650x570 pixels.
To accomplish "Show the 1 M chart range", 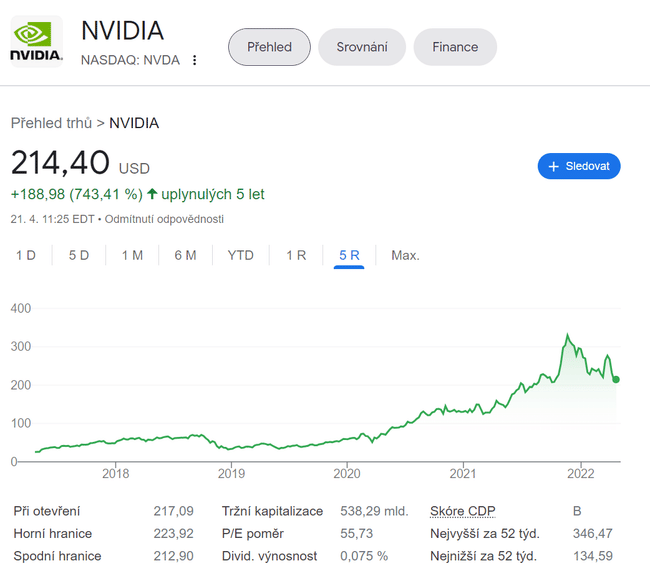I will tap(132, 255).
